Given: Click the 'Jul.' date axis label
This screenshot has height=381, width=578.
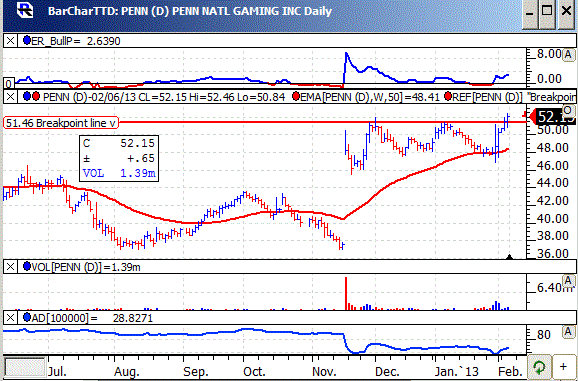Looking at the screenshot, I should coord(58,371).
